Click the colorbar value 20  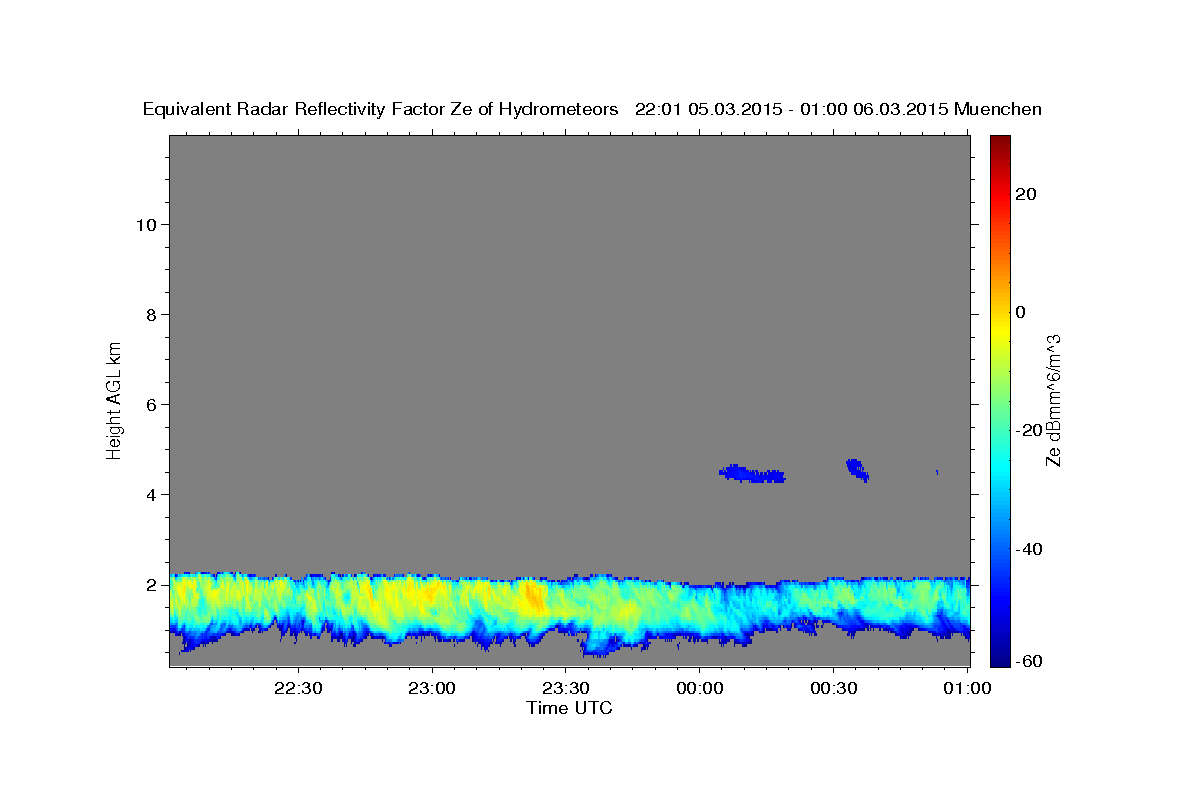click(x=1026, y=194)
